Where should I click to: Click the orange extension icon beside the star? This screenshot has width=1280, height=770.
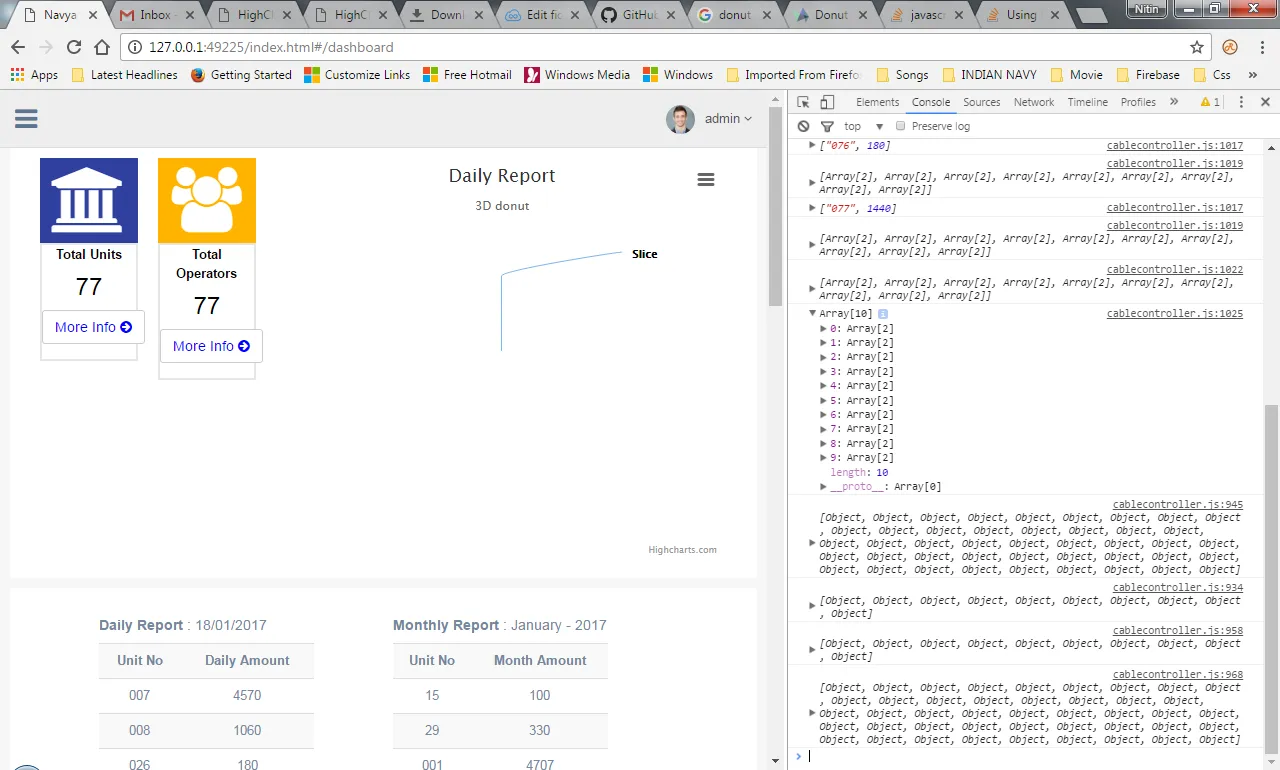point(1230,47)
